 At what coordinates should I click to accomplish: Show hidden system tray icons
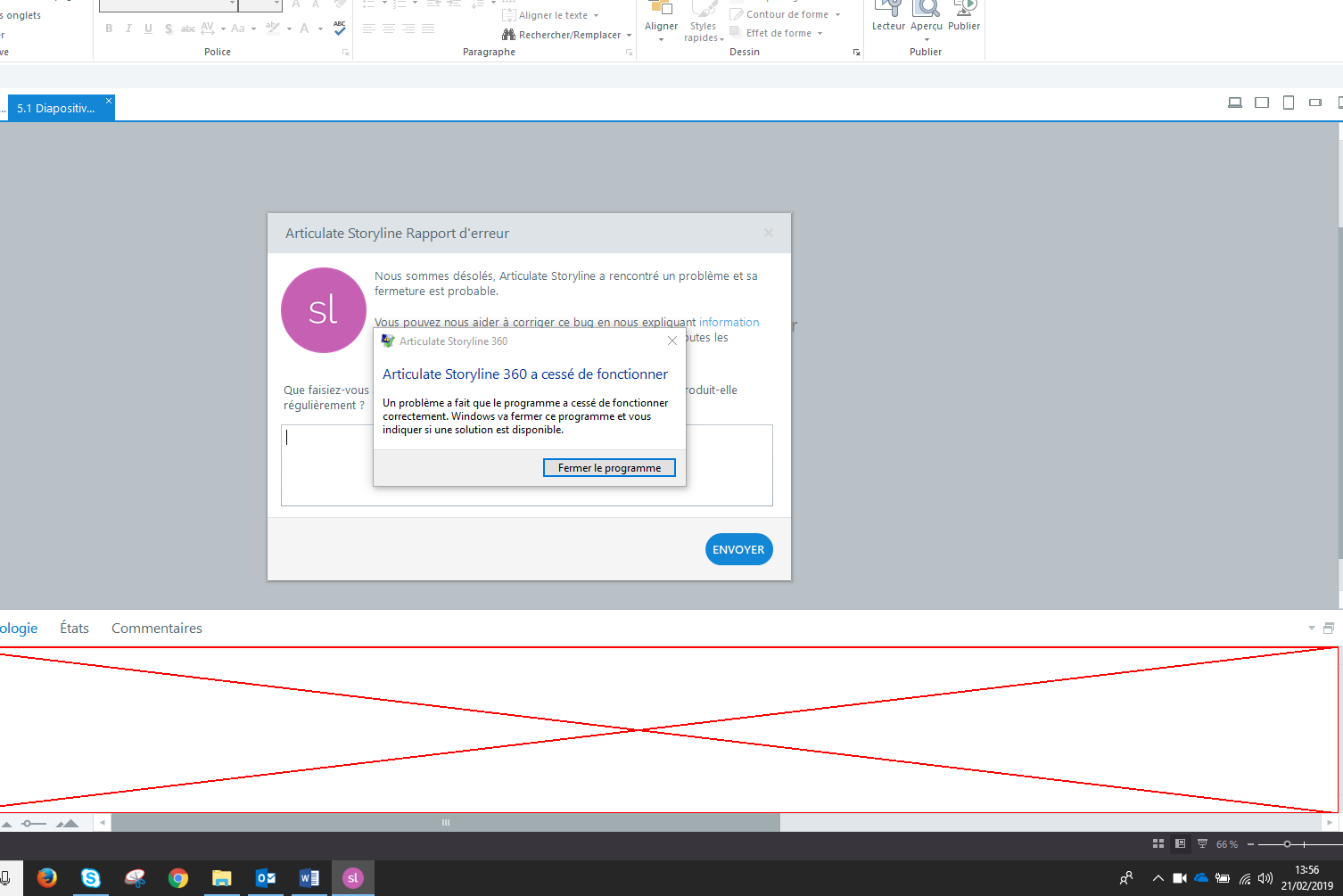click(1158, 878)
